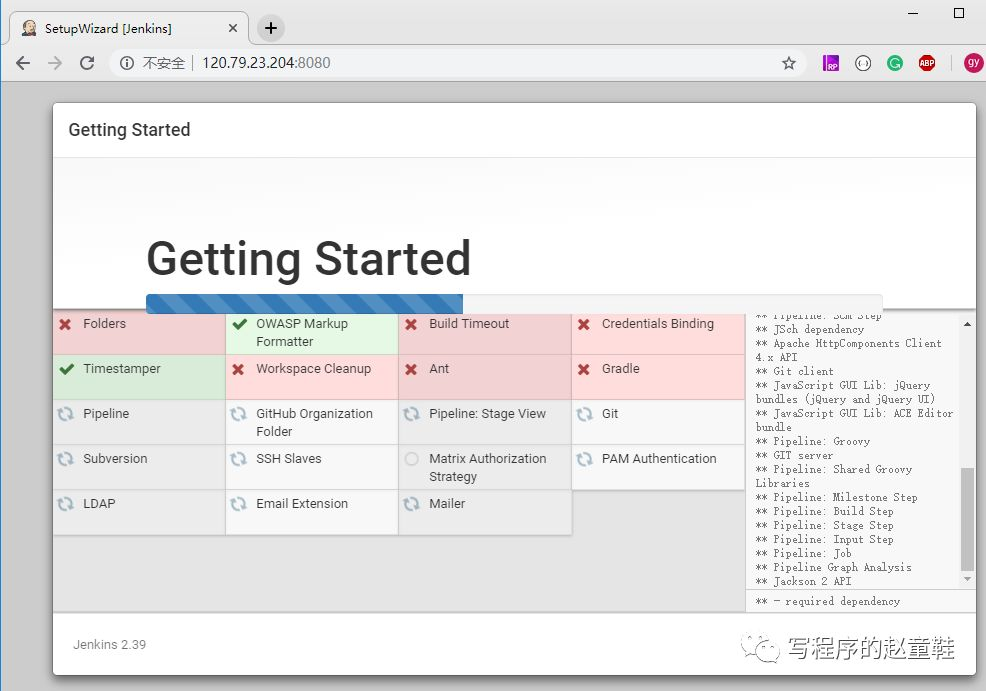The image size is (986, 691).
Task: Click the '** Jackson 2 API' log line
Action: tap(803, 582)
